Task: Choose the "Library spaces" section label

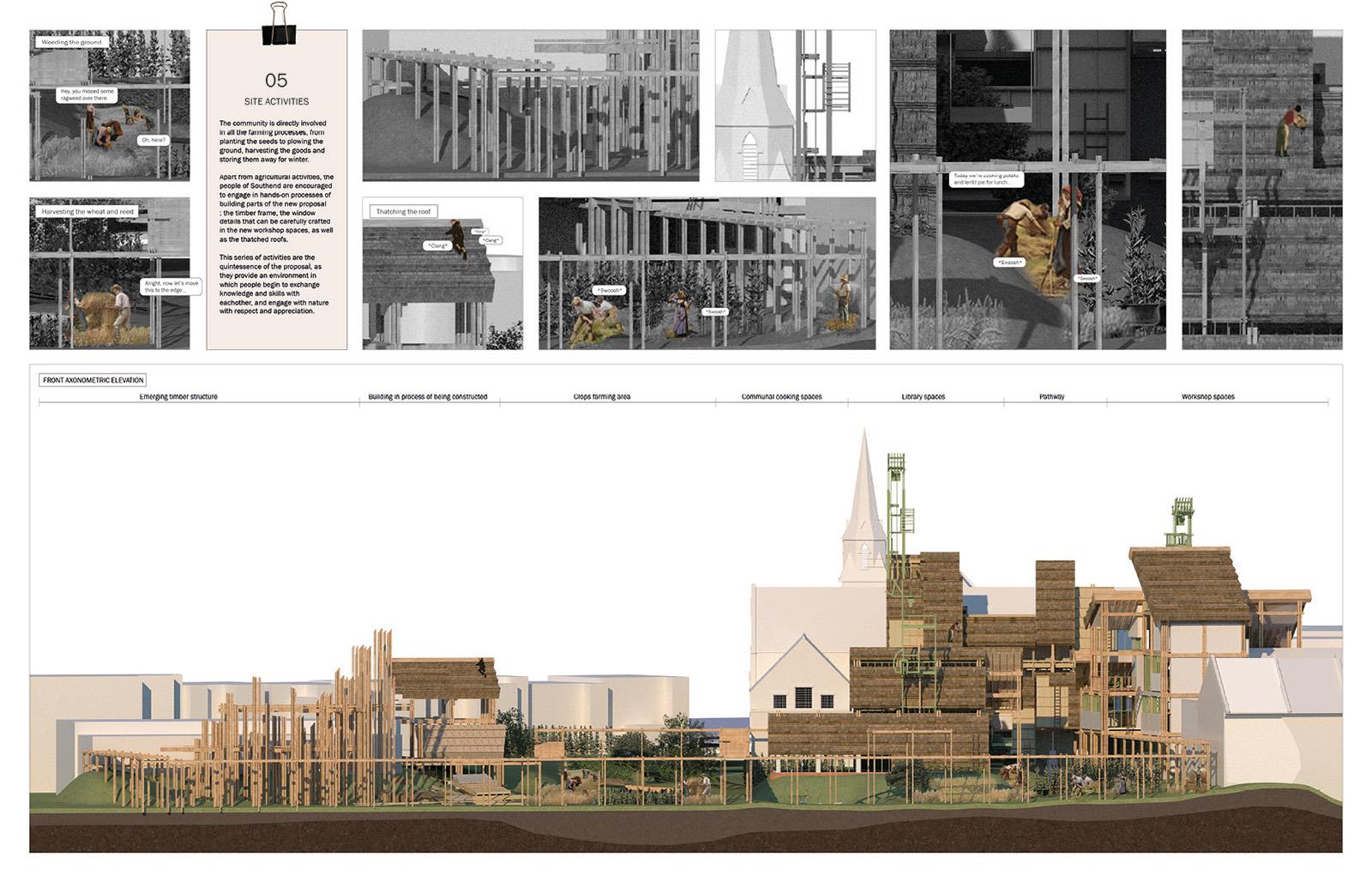Action: click(x=923, y=397)
